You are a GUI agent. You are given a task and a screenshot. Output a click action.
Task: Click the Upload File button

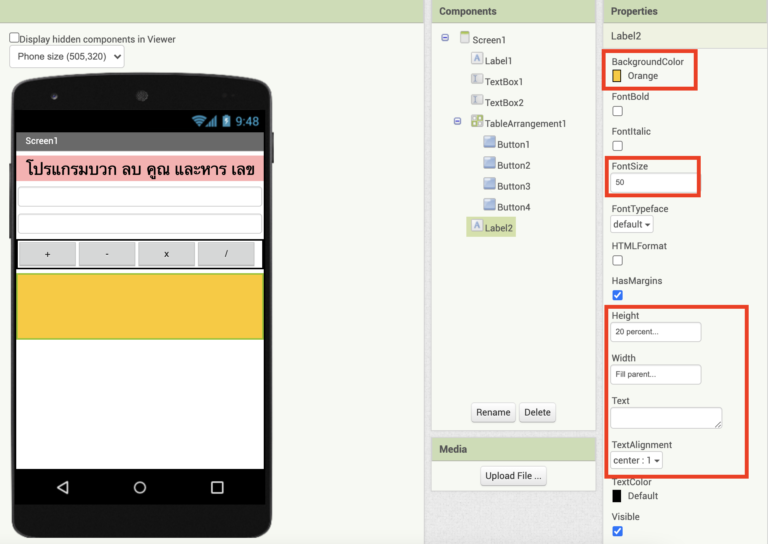click(x=513, y=475)
